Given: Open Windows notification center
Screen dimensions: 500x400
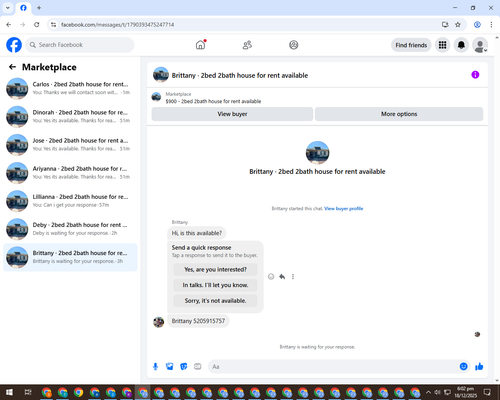Looking at the screenshot, I should (x=487, y=392).
